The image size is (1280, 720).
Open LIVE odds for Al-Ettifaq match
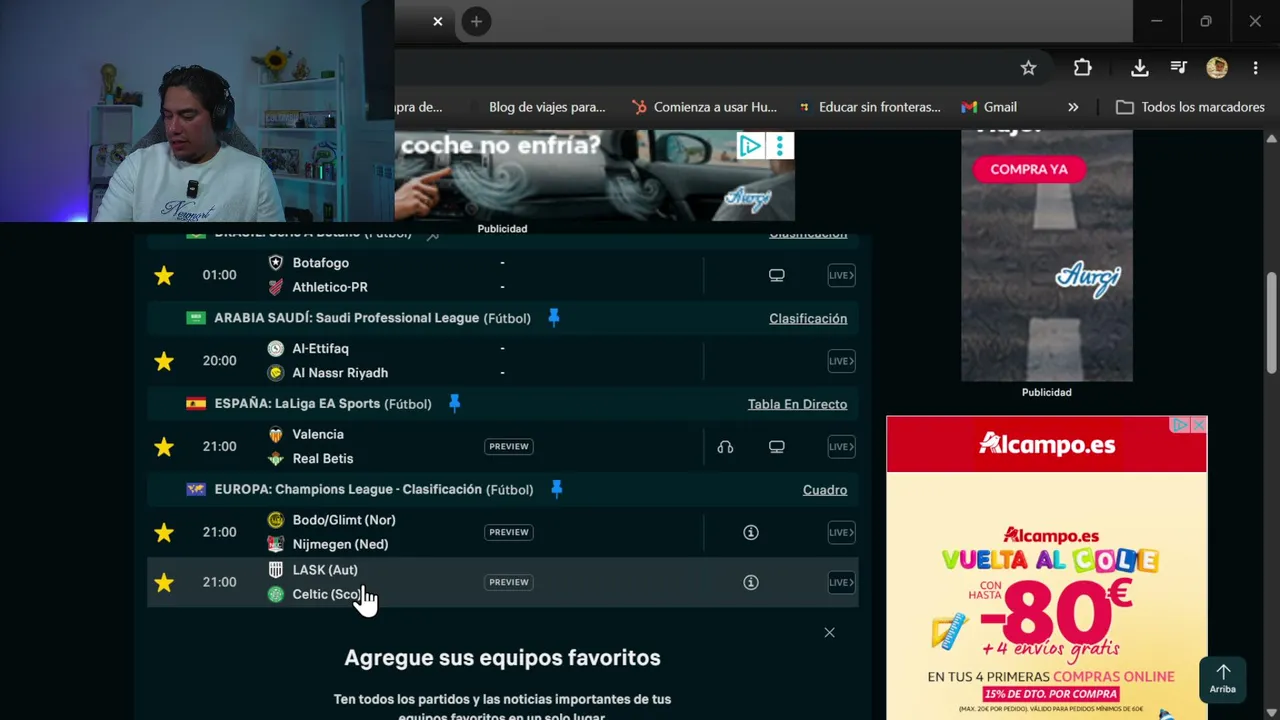pos(841,361)
